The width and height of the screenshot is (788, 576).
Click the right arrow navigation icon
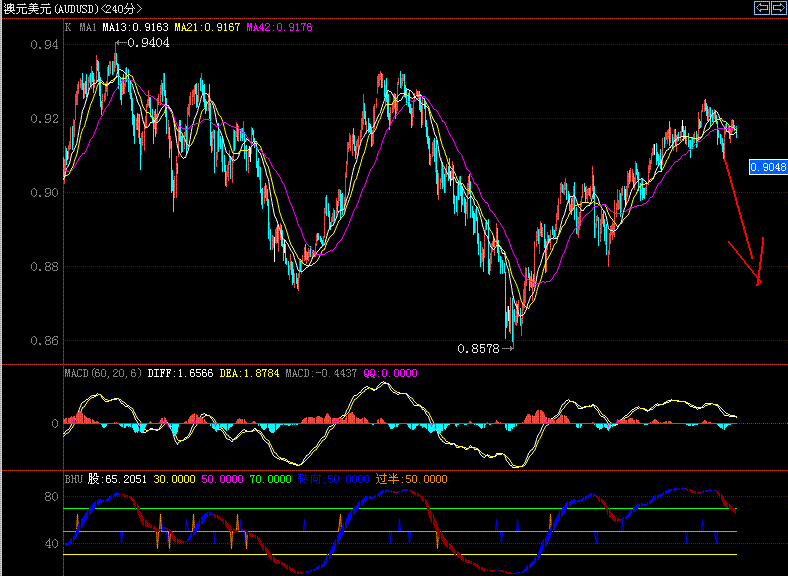tap(777, 9)
